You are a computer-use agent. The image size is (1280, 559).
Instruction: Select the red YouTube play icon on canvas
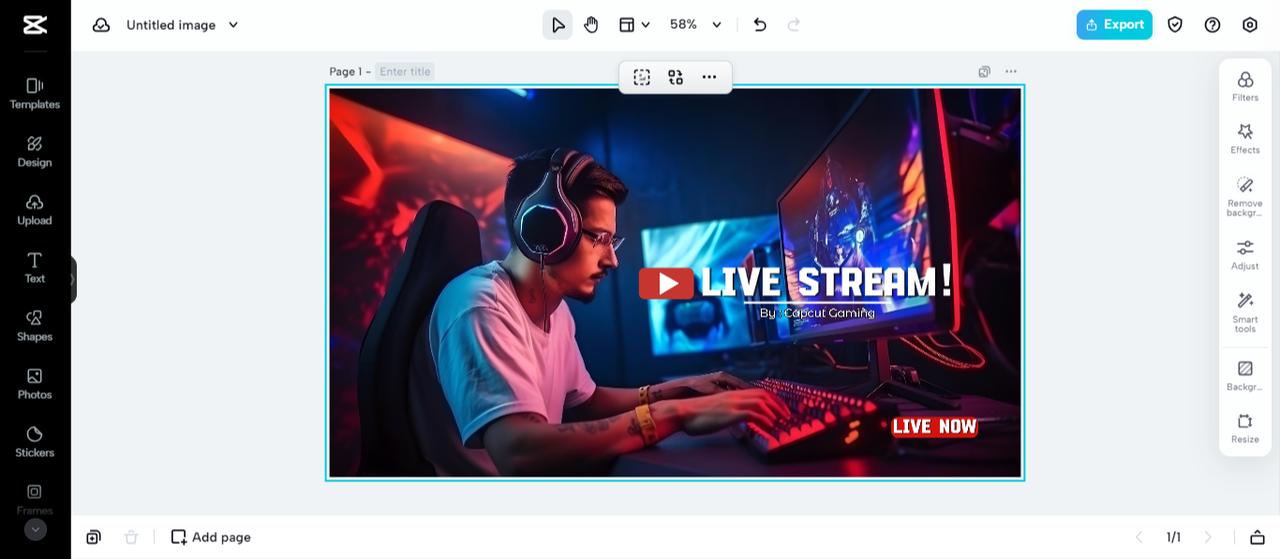(666, 283)
